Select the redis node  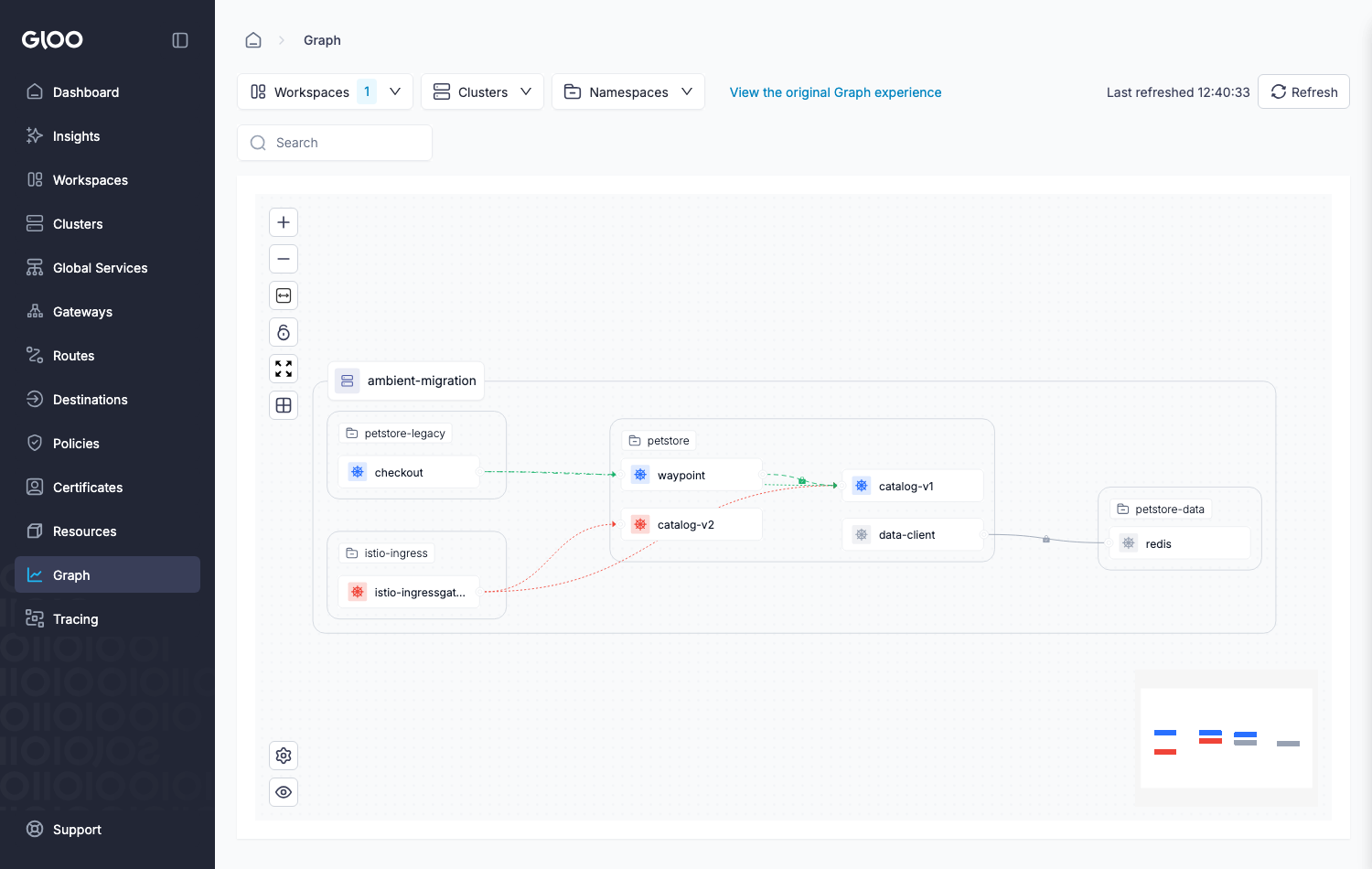point(1180,543)
